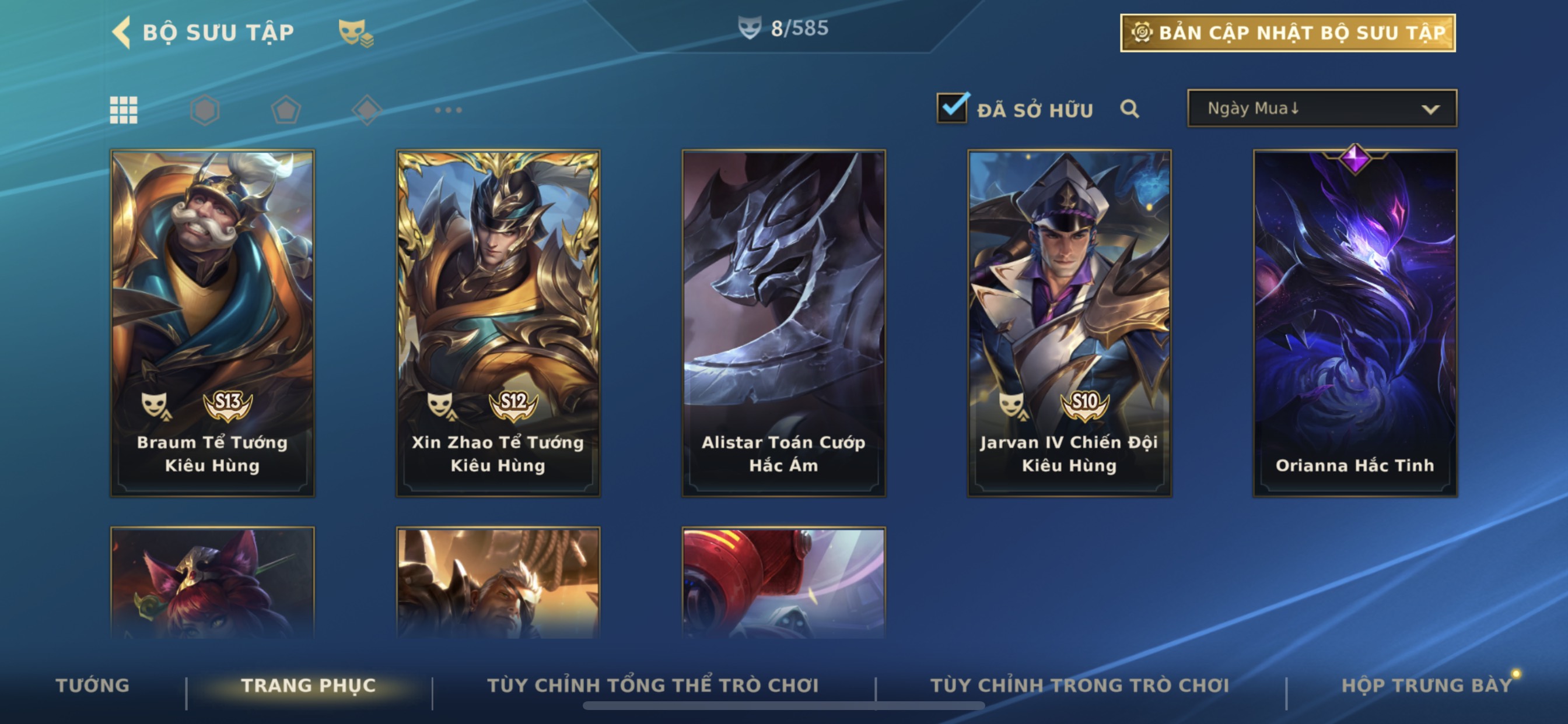This screenshot has width=1568, height=724.
Task: Go back using the Bộ Sưu Tập arrow
Action: (122, 31)
